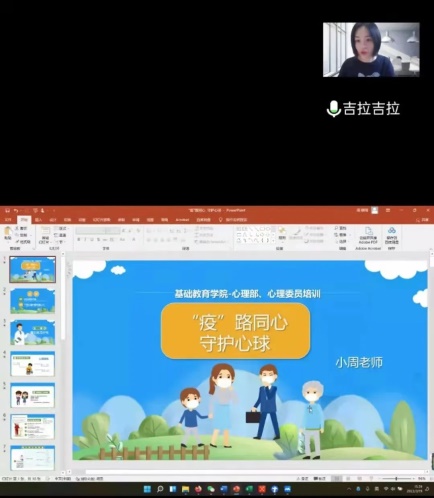Click the ribbon display options icon
Viewport: 434px width, 498px height.
tap(388, 210)
